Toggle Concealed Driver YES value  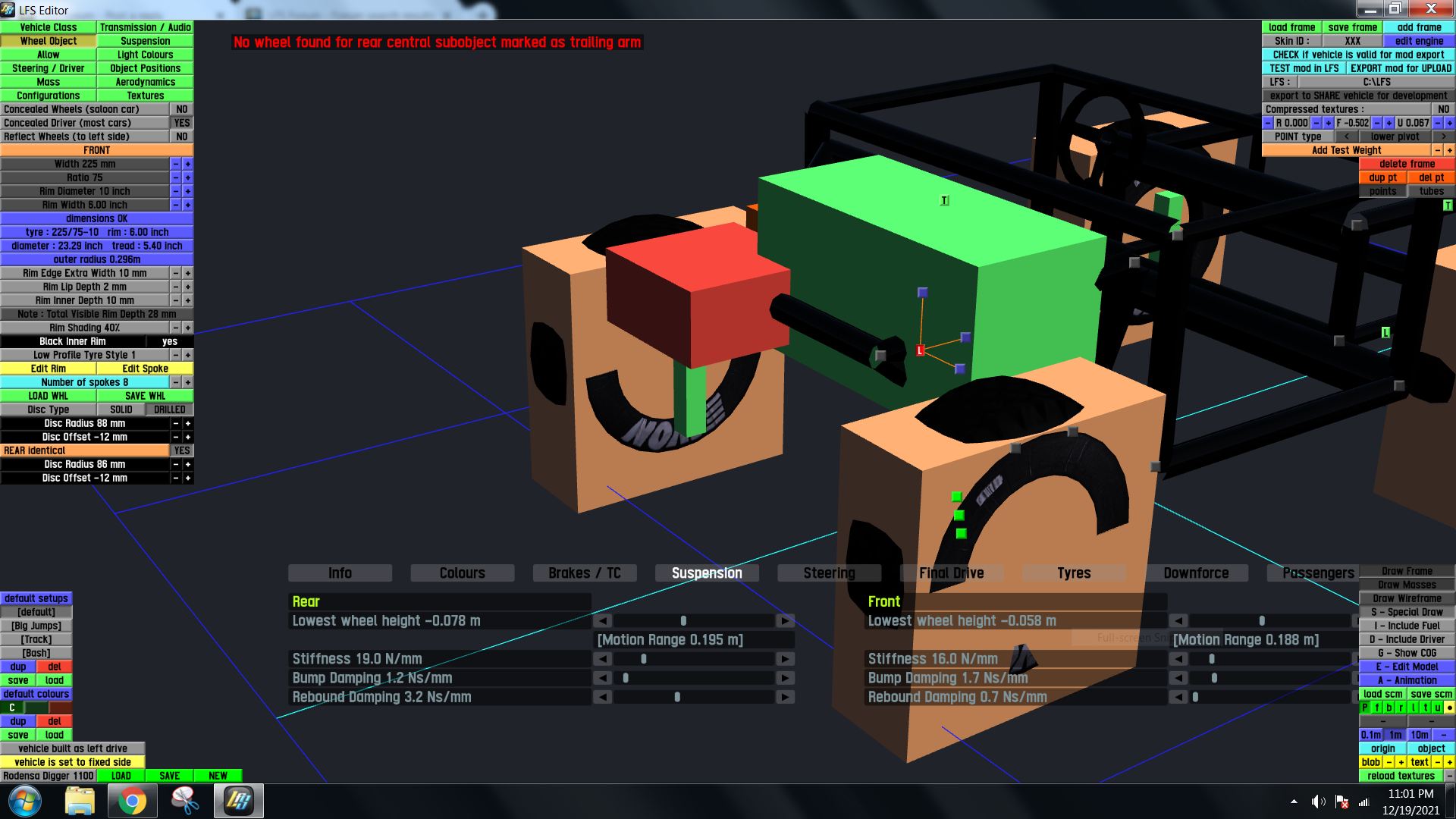182,123
